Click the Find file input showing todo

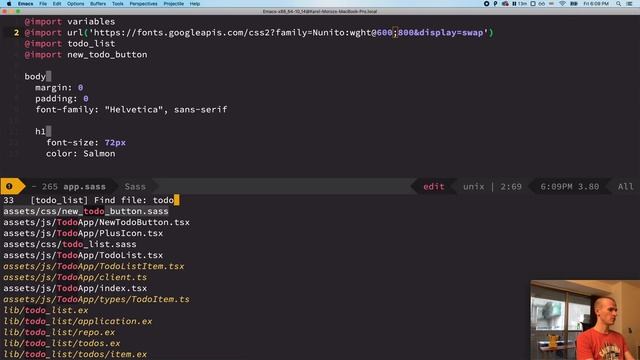[x=166, y=200]
